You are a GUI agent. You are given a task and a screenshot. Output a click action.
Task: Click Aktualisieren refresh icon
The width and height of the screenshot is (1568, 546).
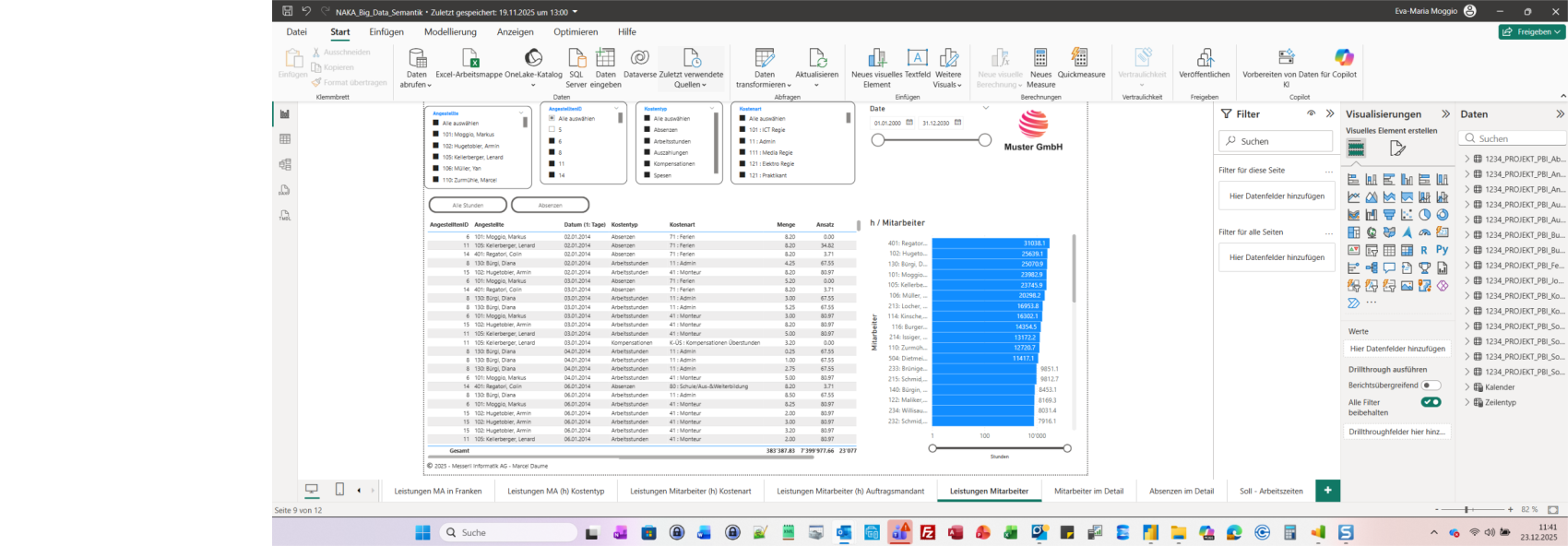(x=817, y=59)
